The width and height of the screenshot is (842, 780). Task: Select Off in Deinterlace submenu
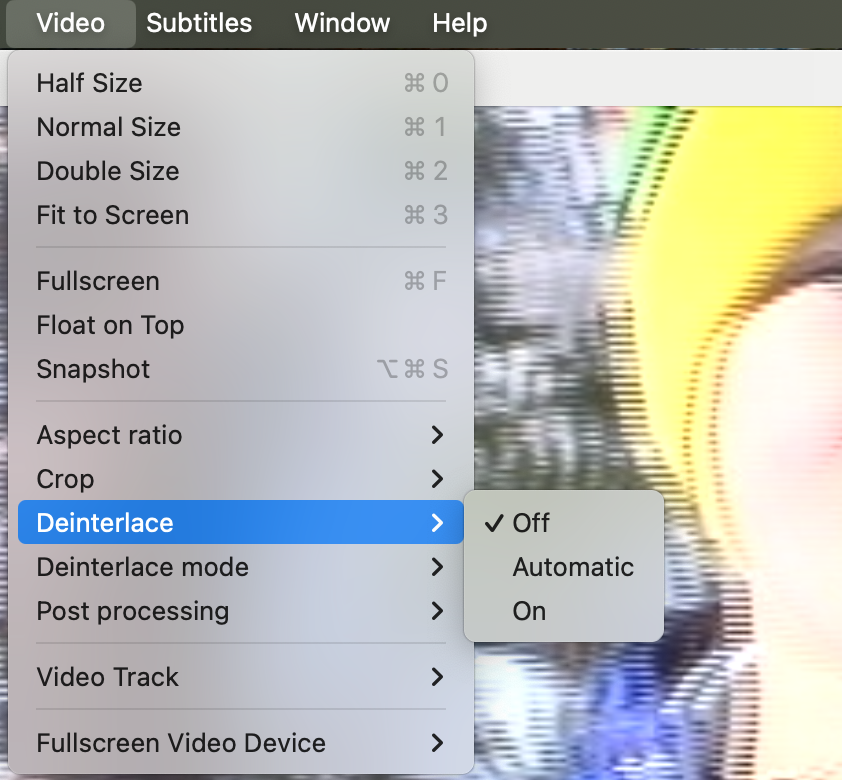click(x=531, y=523)
